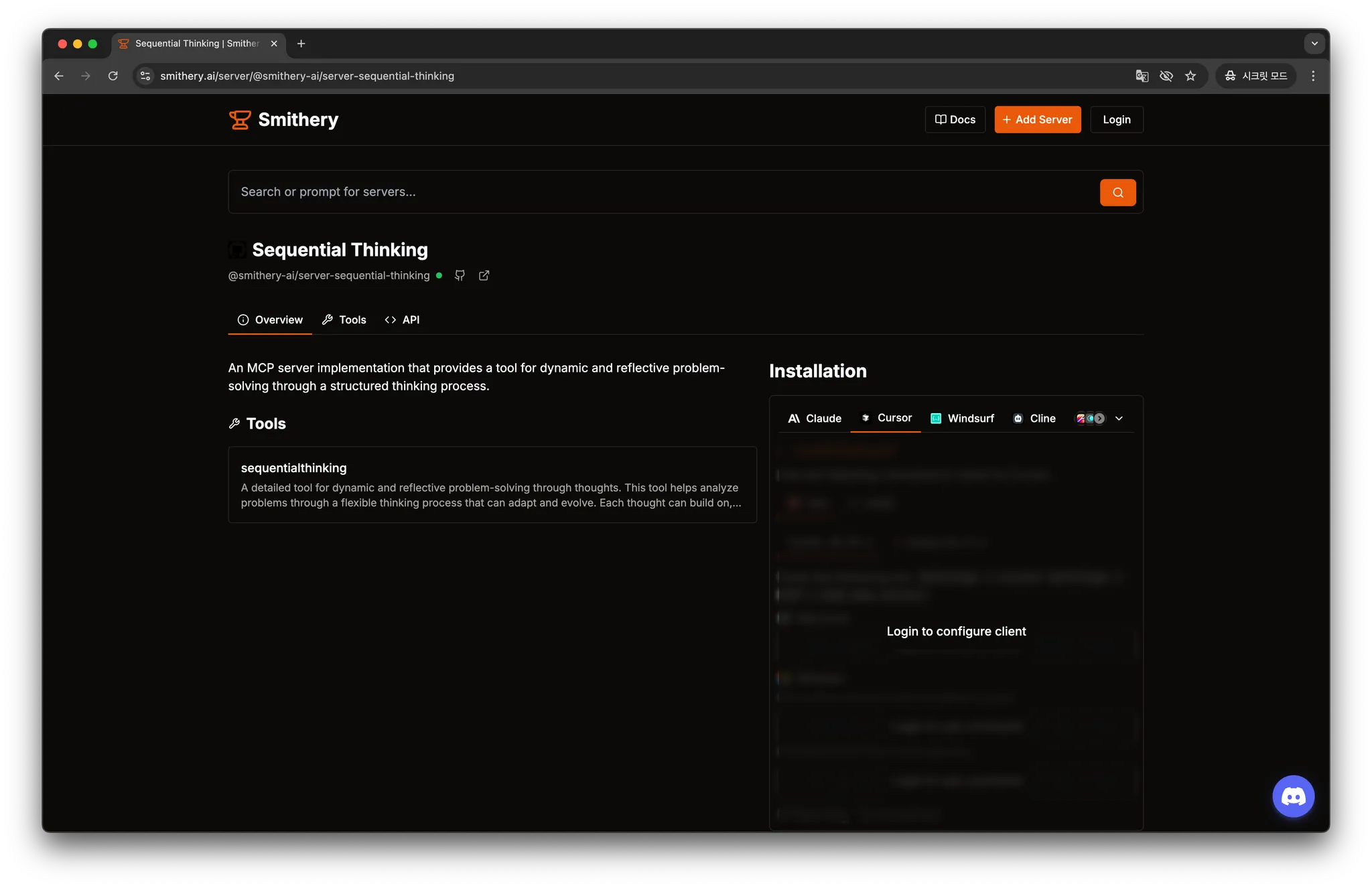Click the Tools section heading

pyautogui.click(x=266, y=424)
